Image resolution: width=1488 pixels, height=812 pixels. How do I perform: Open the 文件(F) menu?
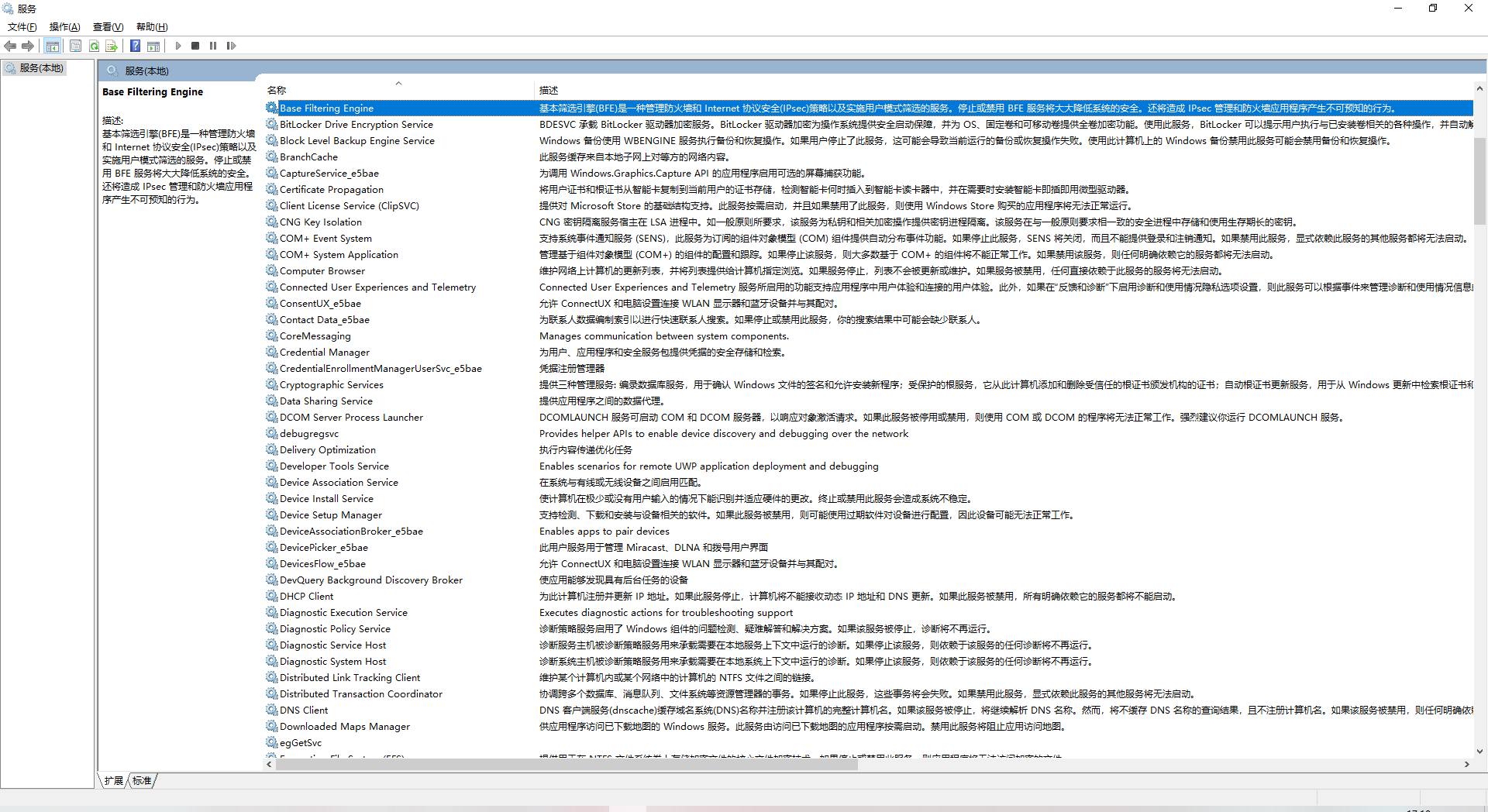[22, 27]
